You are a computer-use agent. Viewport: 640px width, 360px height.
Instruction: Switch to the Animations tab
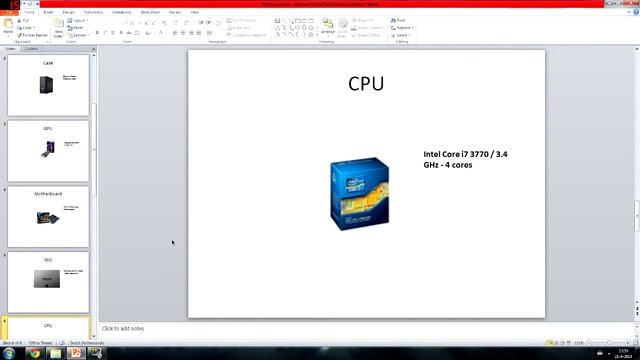[122, 12]
